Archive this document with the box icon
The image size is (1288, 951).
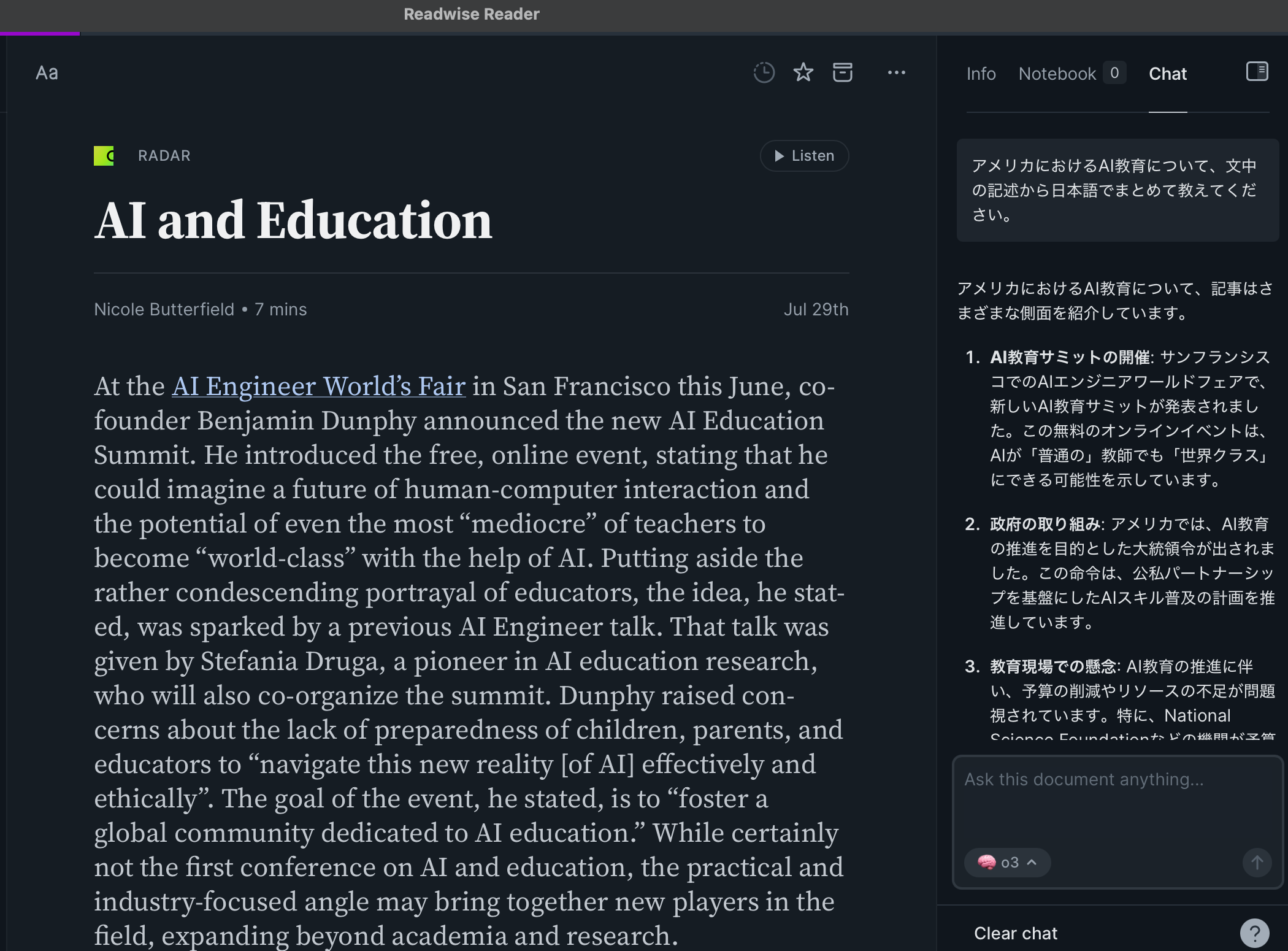point(842,72)
